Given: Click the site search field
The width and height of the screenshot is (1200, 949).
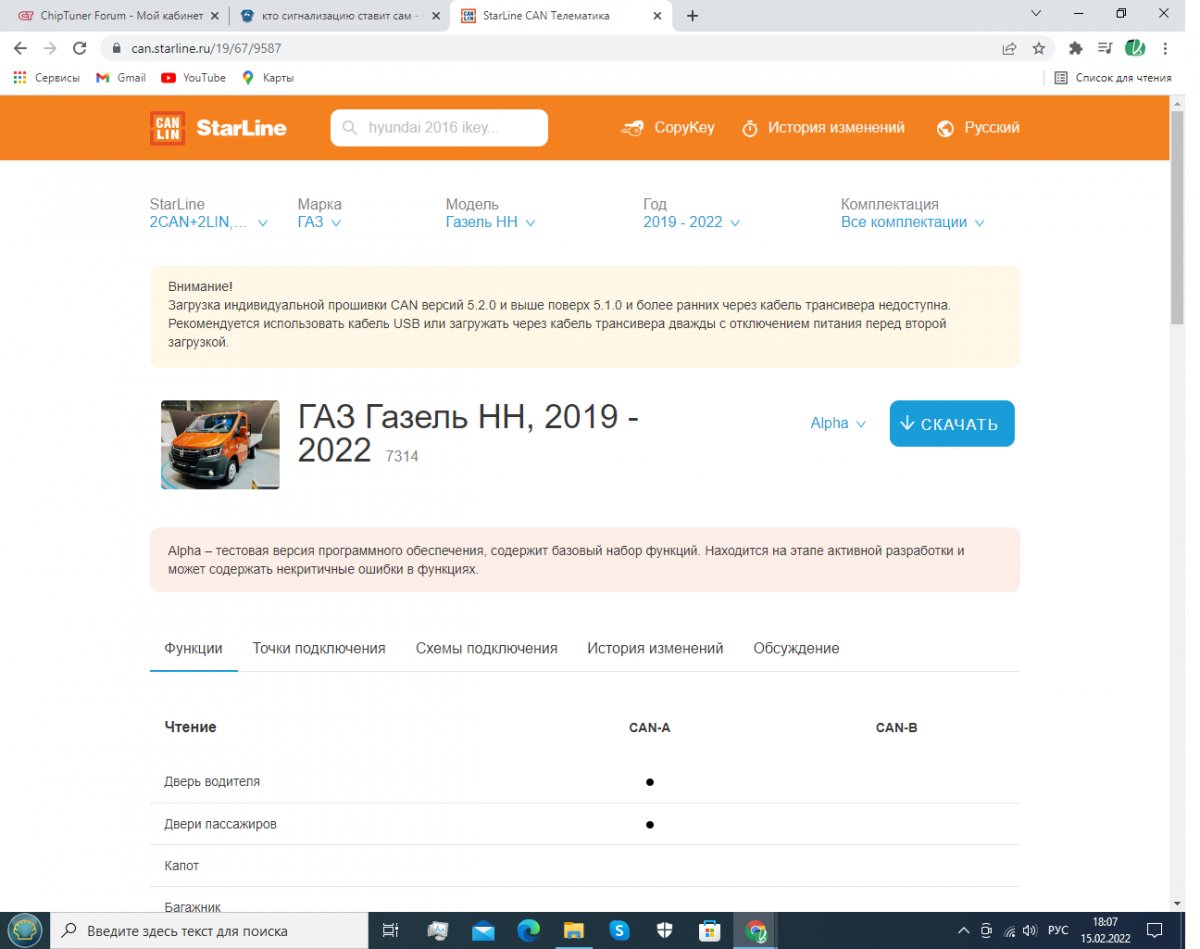Looking at the screenshot, I should click(x=440, y=128).
